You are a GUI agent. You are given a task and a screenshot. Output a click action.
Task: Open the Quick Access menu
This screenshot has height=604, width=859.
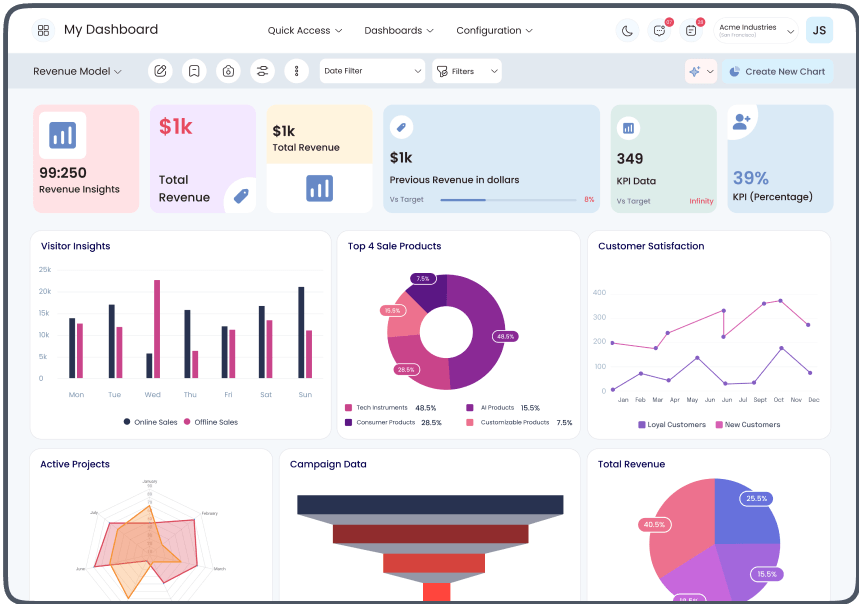click(x=305, y=31)
